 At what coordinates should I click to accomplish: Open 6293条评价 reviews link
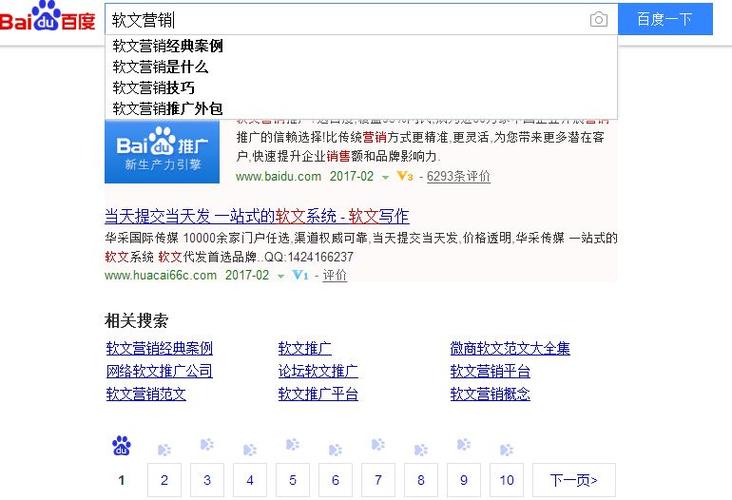458,176
